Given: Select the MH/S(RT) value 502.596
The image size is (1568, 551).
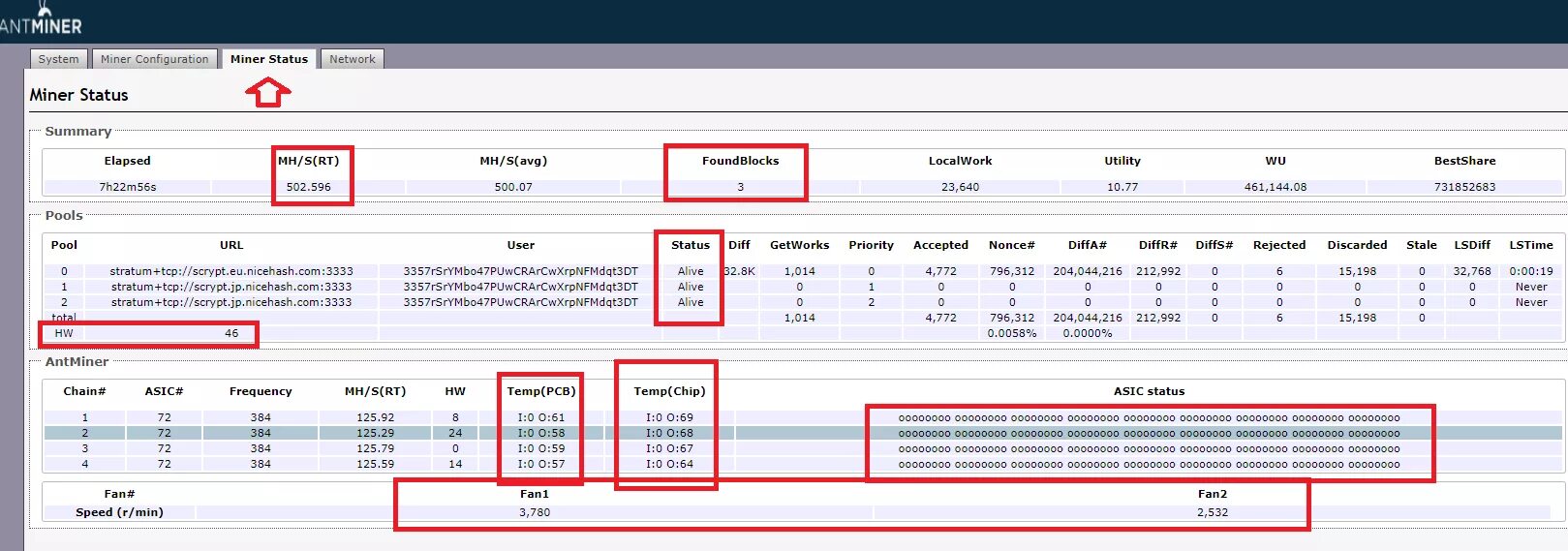Looking at the screenshot, I should (309, 187).
